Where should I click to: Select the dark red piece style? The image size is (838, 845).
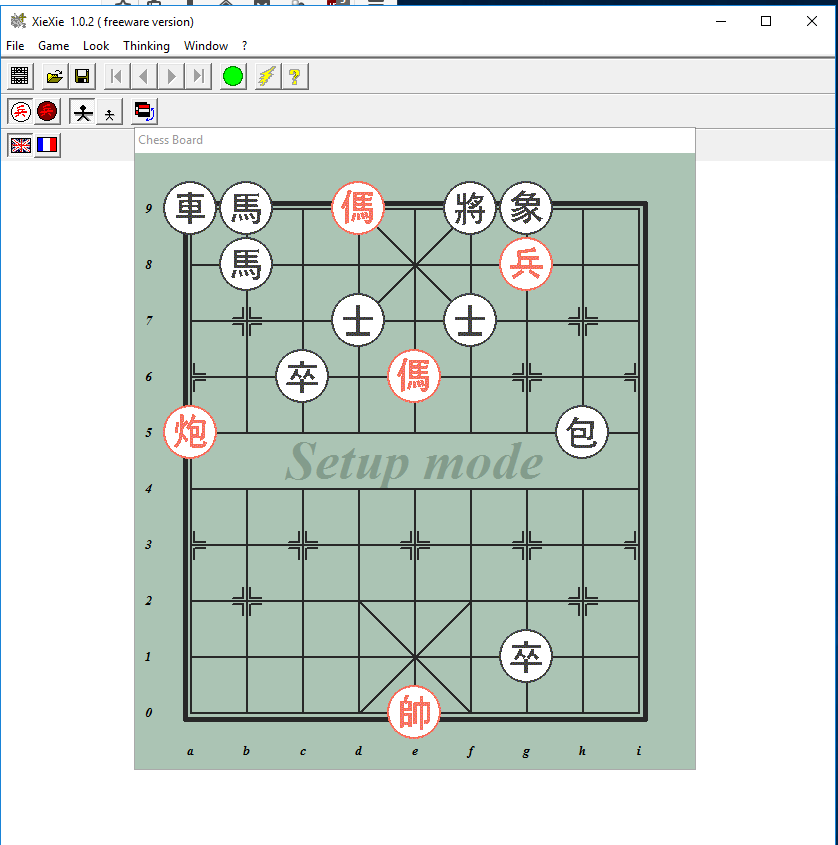[47, 112]
